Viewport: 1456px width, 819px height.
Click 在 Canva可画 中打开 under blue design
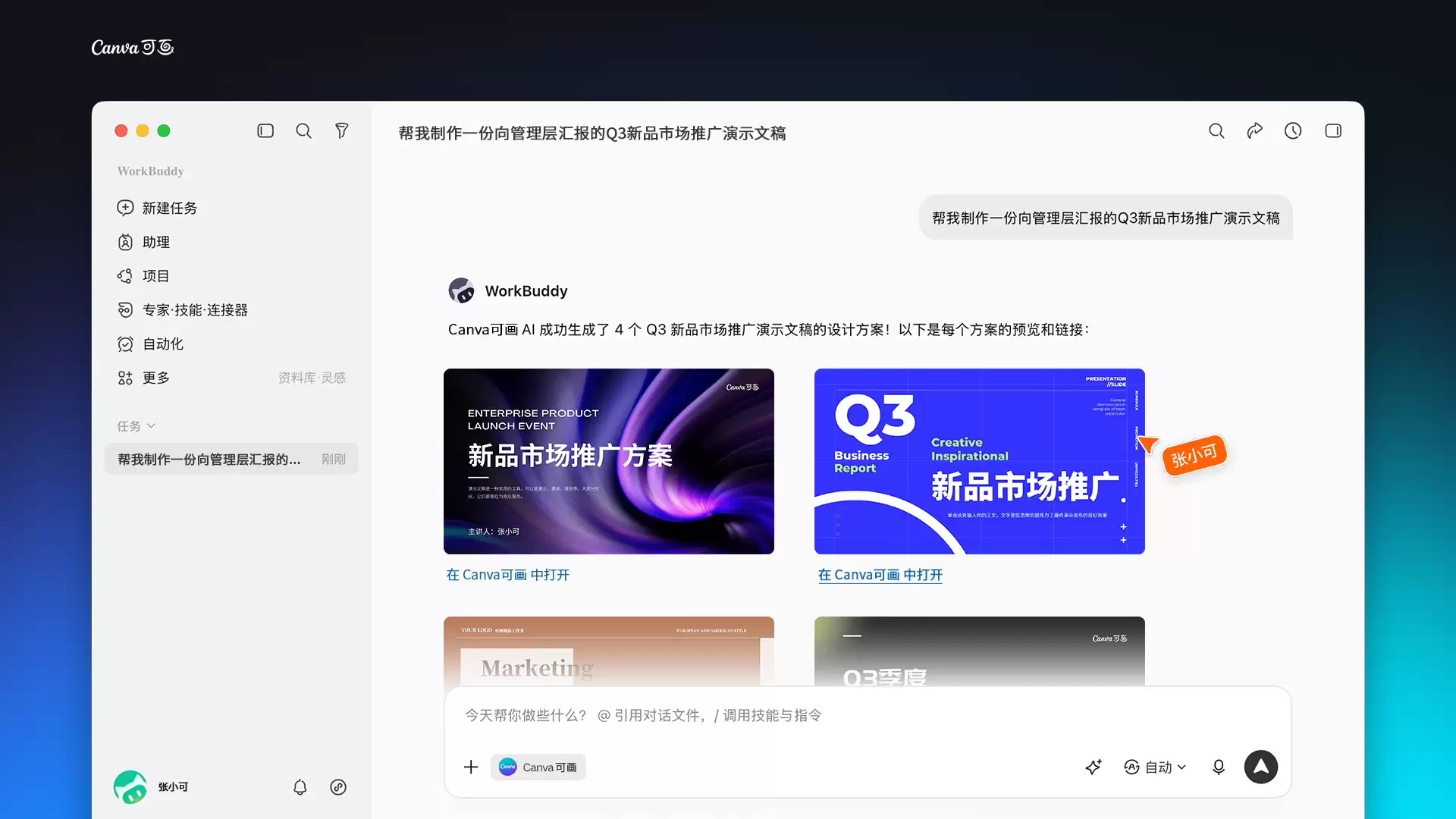[880, 575]
